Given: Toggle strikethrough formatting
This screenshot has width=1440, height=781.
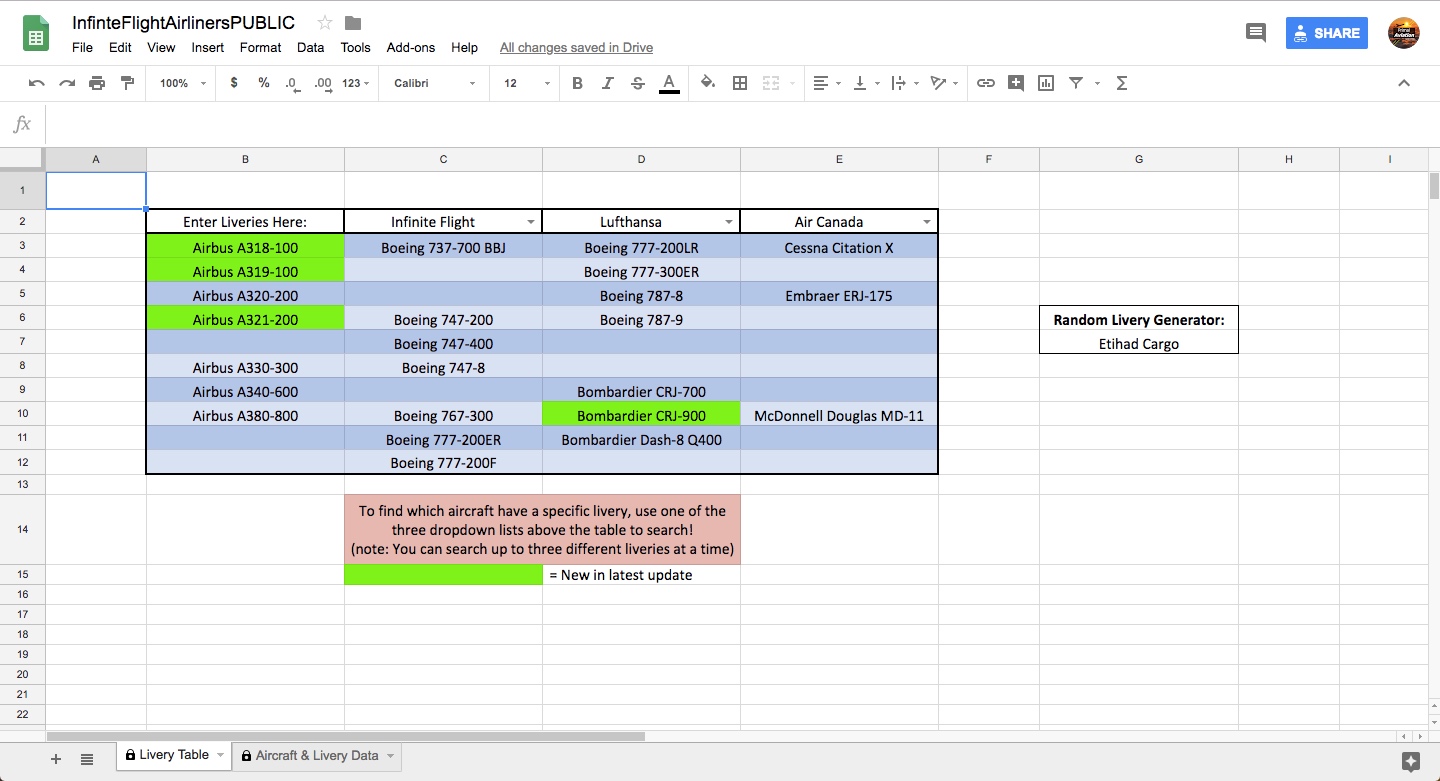Looking at the screenshot, I should (x=638, y=83).
